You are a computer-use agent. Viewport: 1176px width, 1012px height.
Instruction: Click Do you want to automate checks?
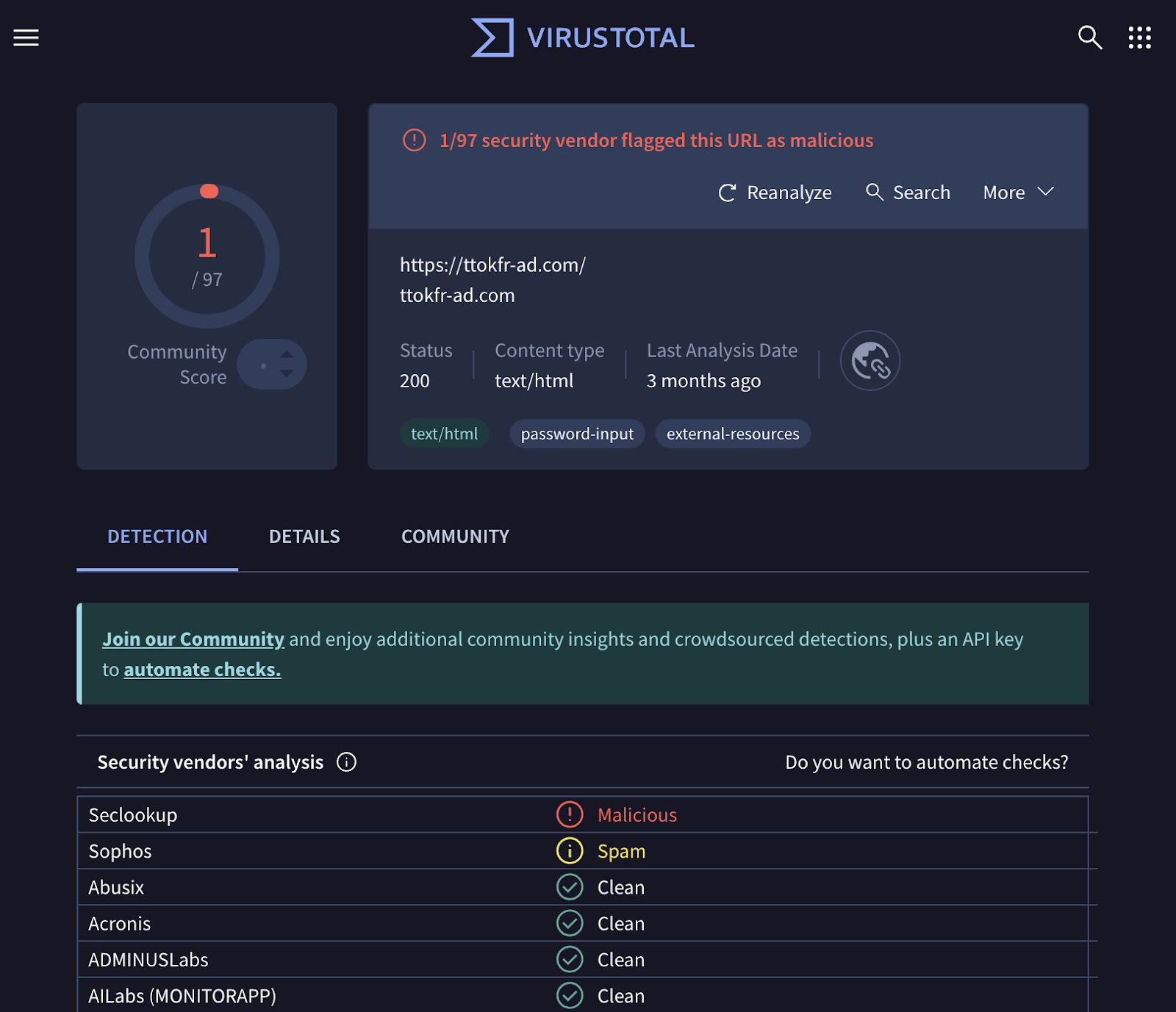927,762
